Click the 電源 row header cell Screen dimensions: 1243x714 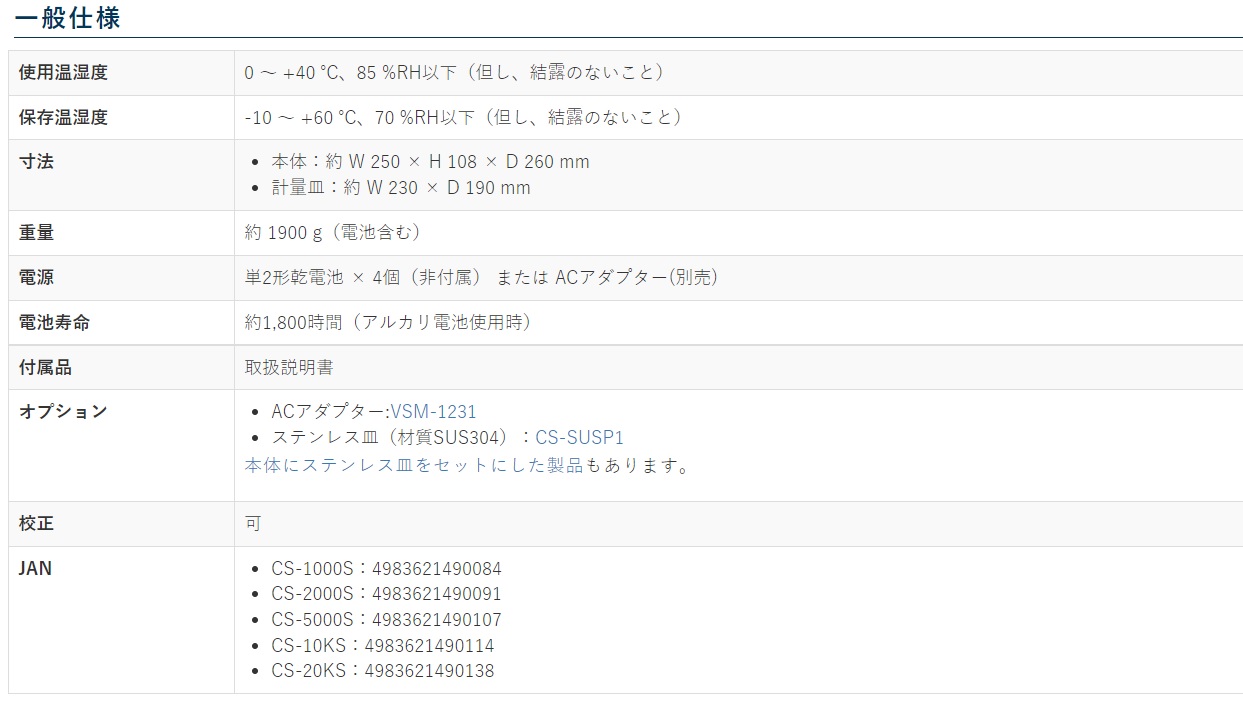pyautogui.click(x=37, y=277)
